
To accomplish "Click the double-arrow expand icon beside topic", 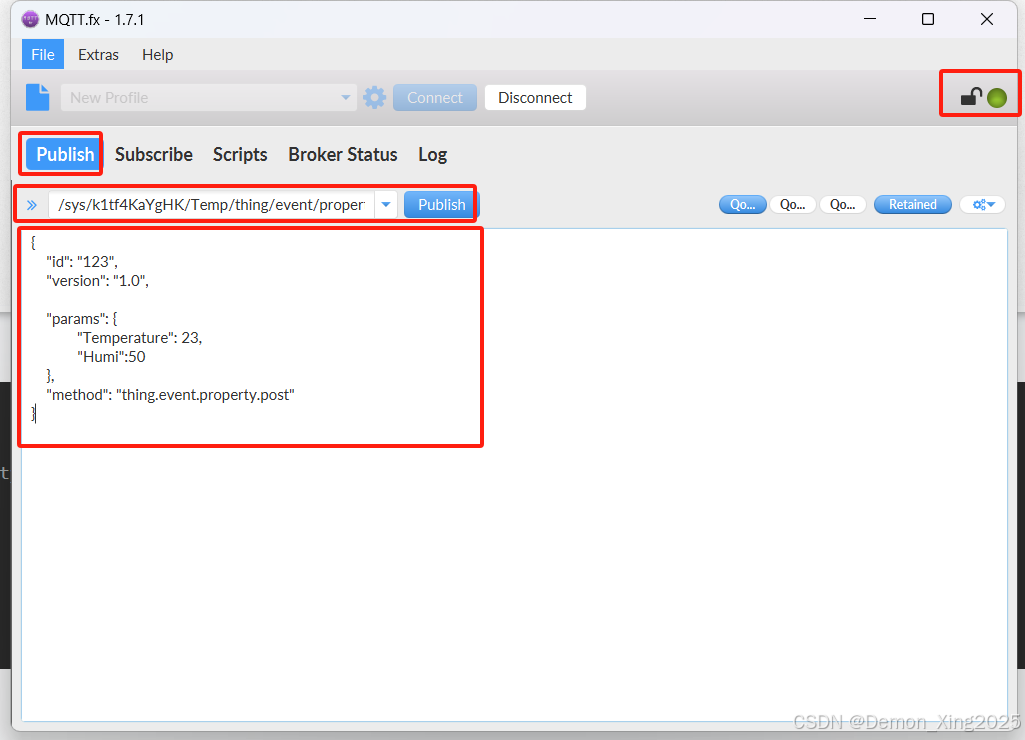I will pos(32,205).
